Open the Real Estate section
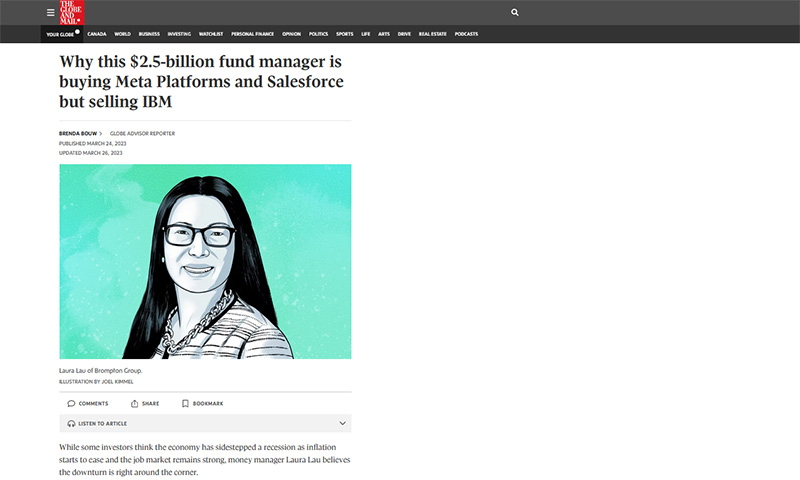Screen dimensions: 800x480 (433, 34)
